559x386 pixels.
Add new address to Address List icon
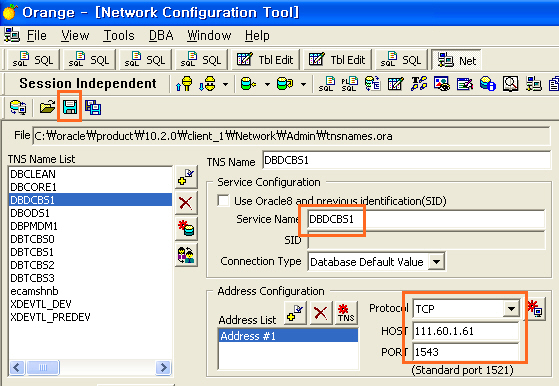tap(295, 313)
